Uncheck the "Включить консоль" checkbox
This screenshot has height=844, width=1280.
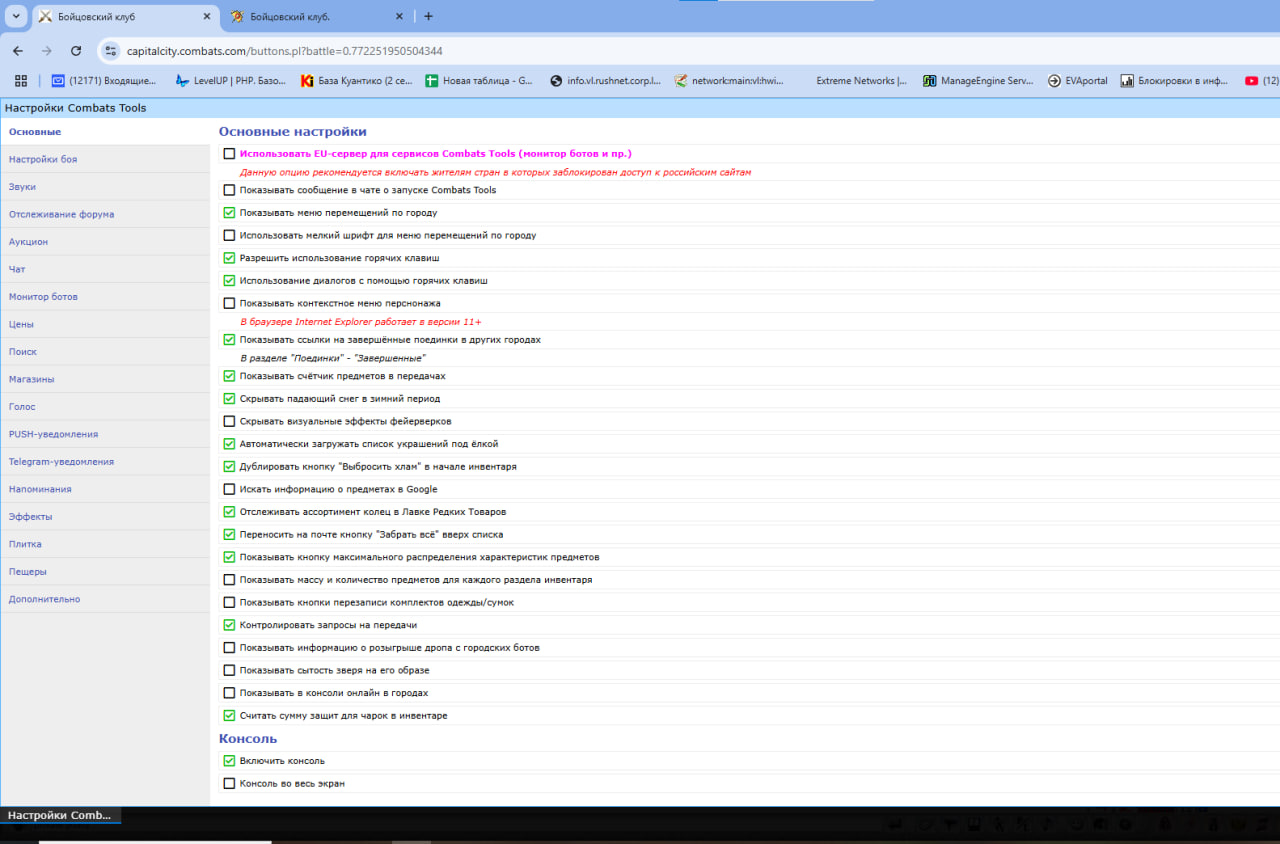230,761
